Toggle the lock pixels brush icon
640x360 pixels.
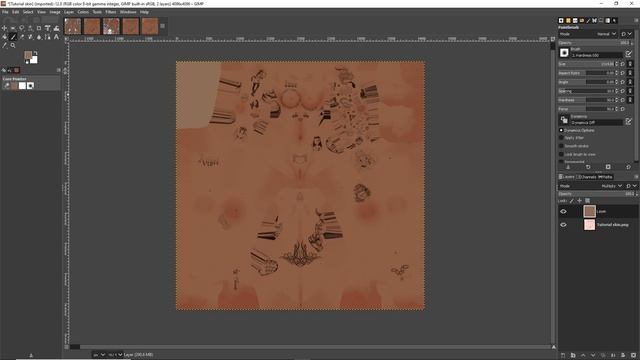[572, 201]
